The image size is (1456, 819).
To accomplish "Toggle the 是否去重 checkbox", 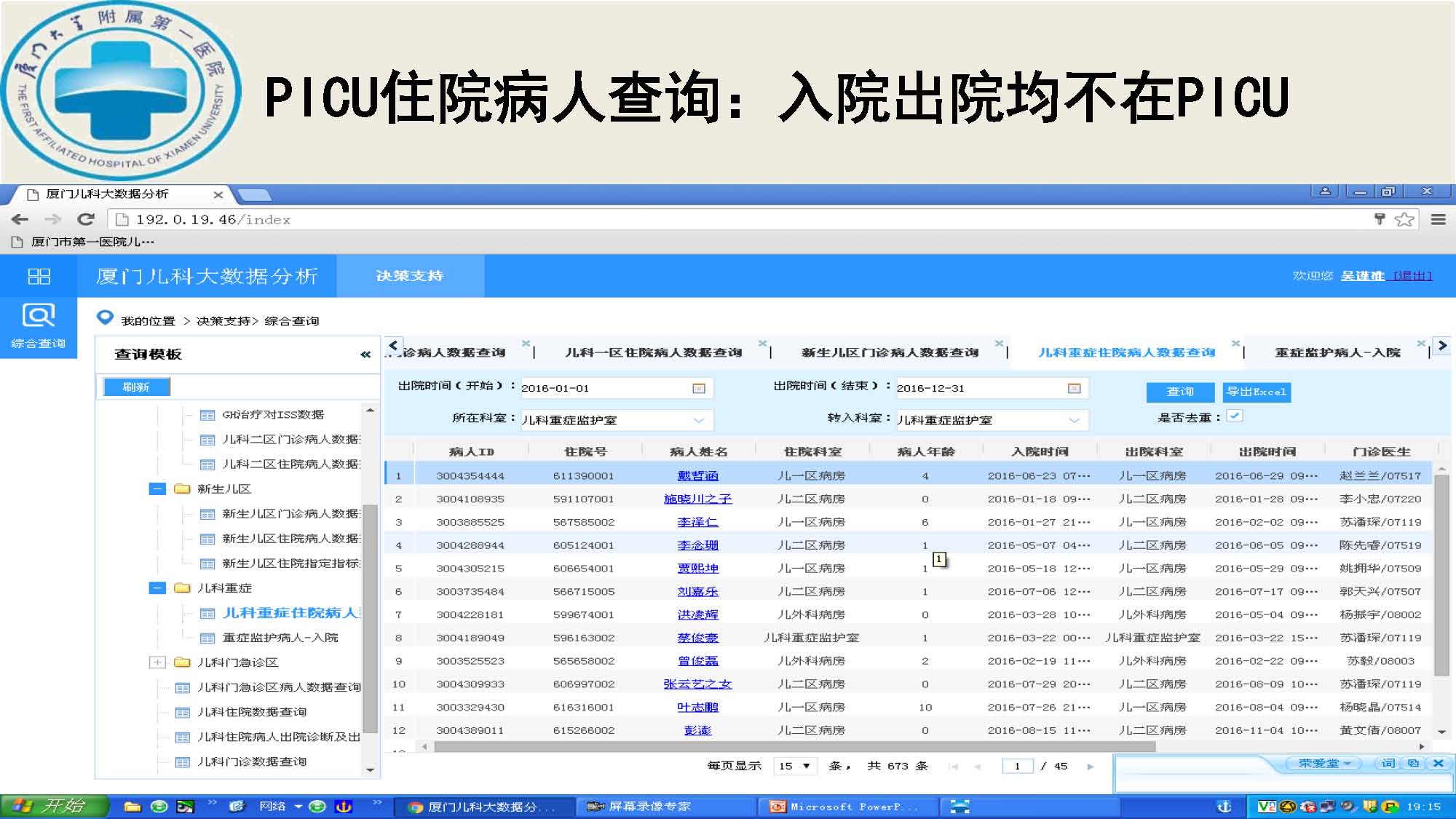I will pos(1235,416).
